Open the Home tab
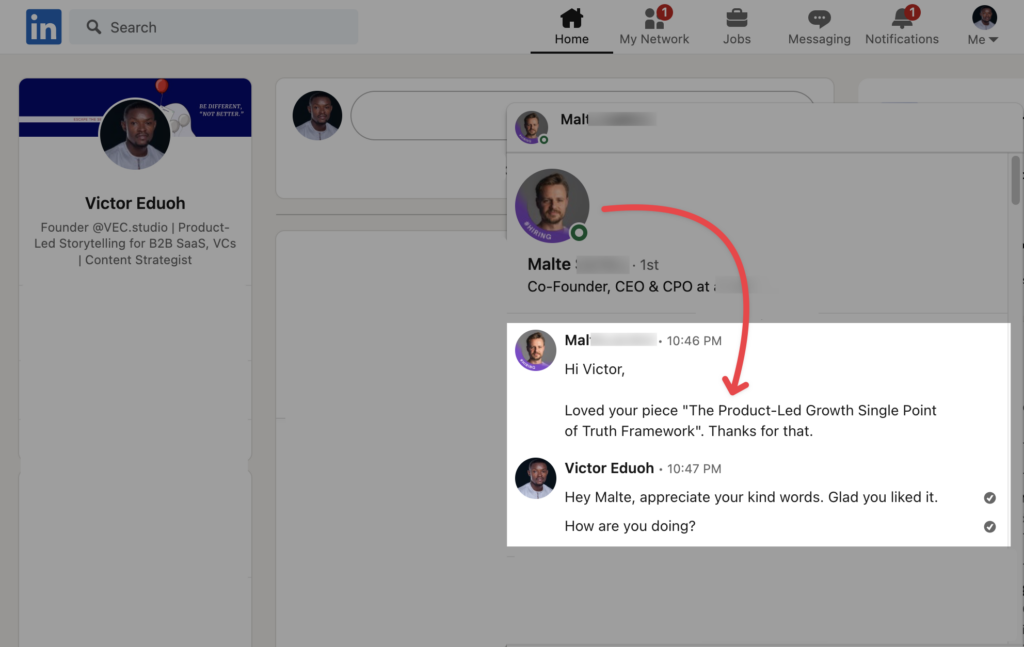Viewport: 1024px width, 647px height. coord(571,27)
